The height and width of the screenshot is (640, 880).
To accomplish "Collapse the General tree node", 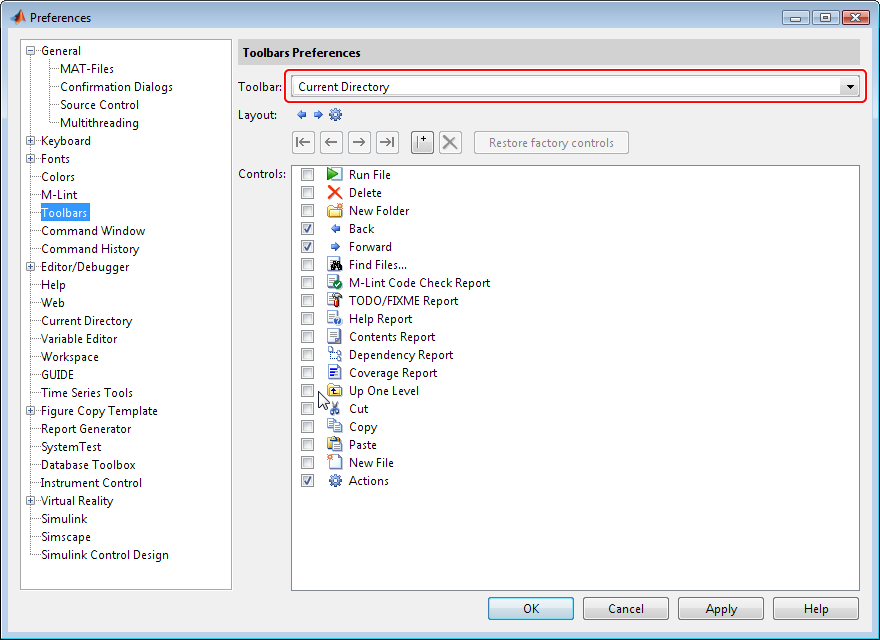I will [x=31, y=51].
